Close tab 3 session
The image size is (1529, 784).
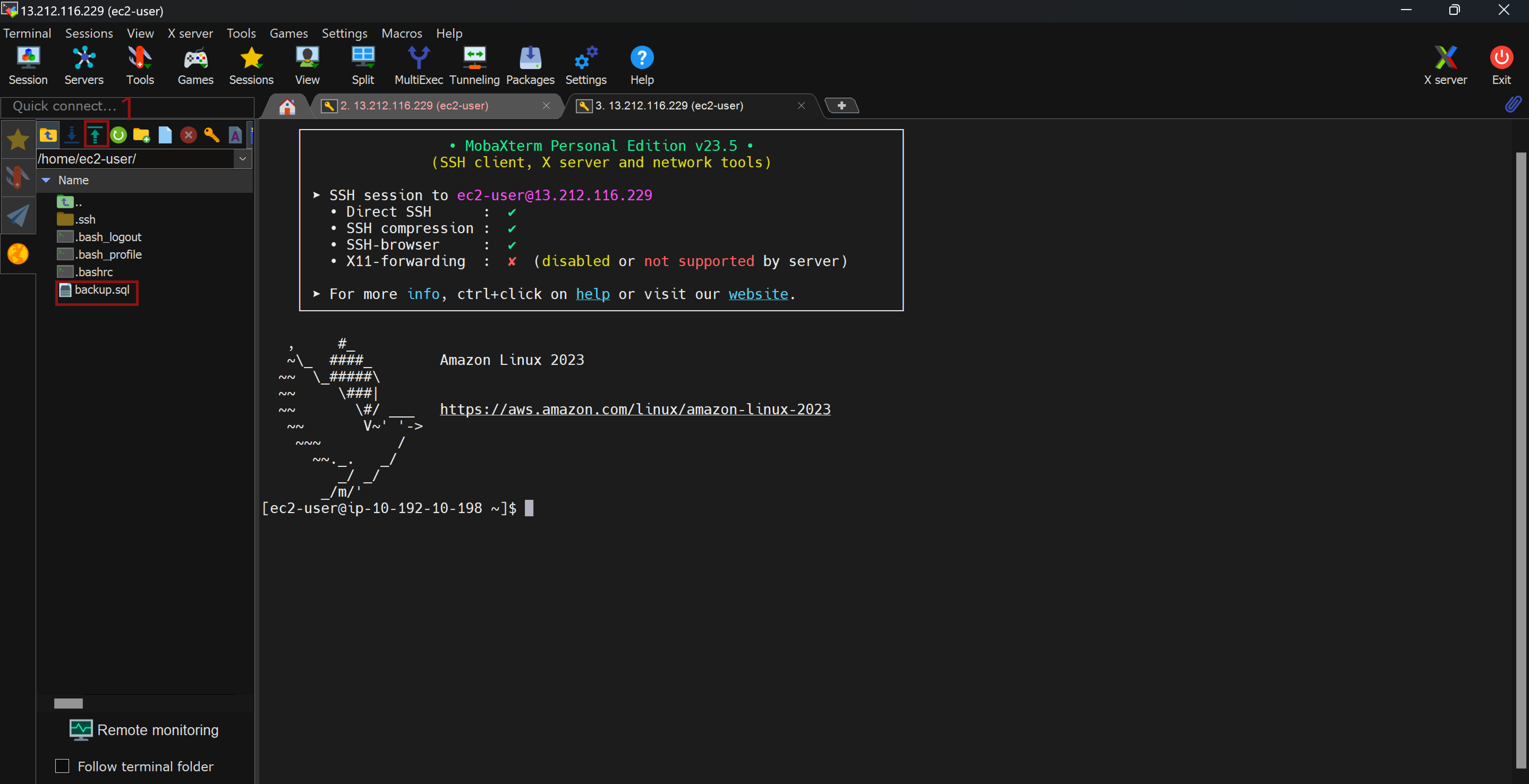click(x=801, y=106)
